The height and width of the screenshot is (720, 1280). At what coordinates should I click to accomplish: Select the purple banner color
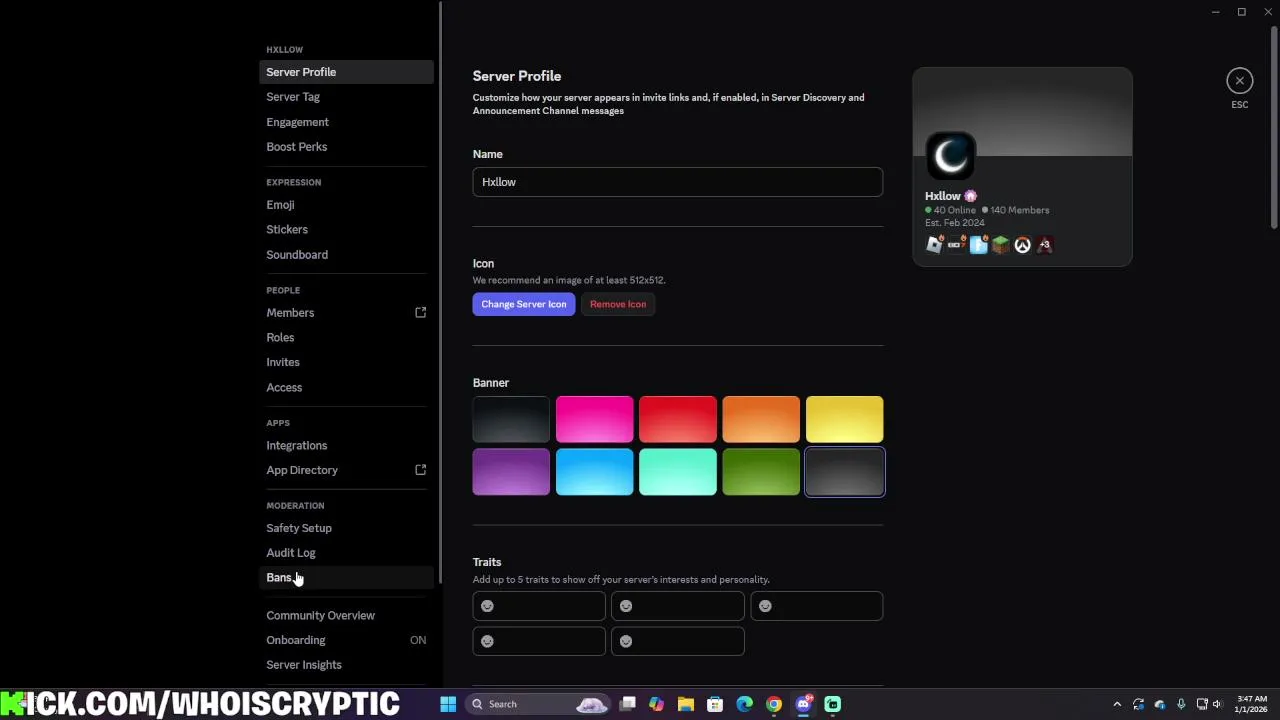click(511, 472)
